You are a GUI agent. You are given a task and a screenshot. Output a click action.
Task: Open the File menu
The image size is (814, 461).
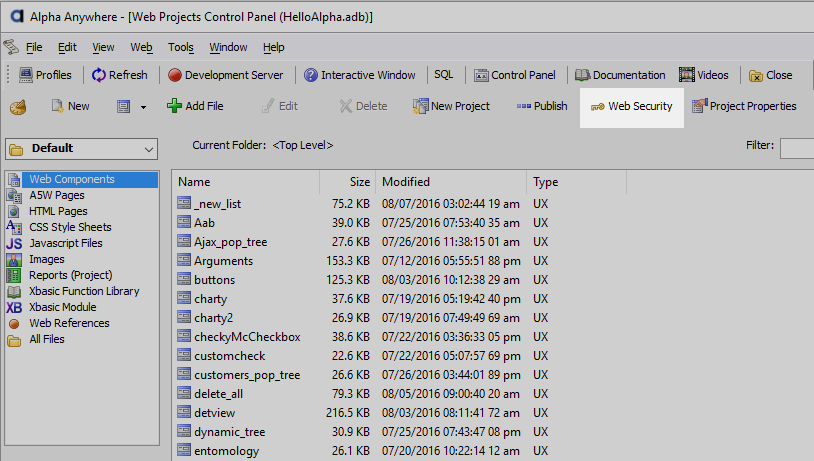coord(34,47)
